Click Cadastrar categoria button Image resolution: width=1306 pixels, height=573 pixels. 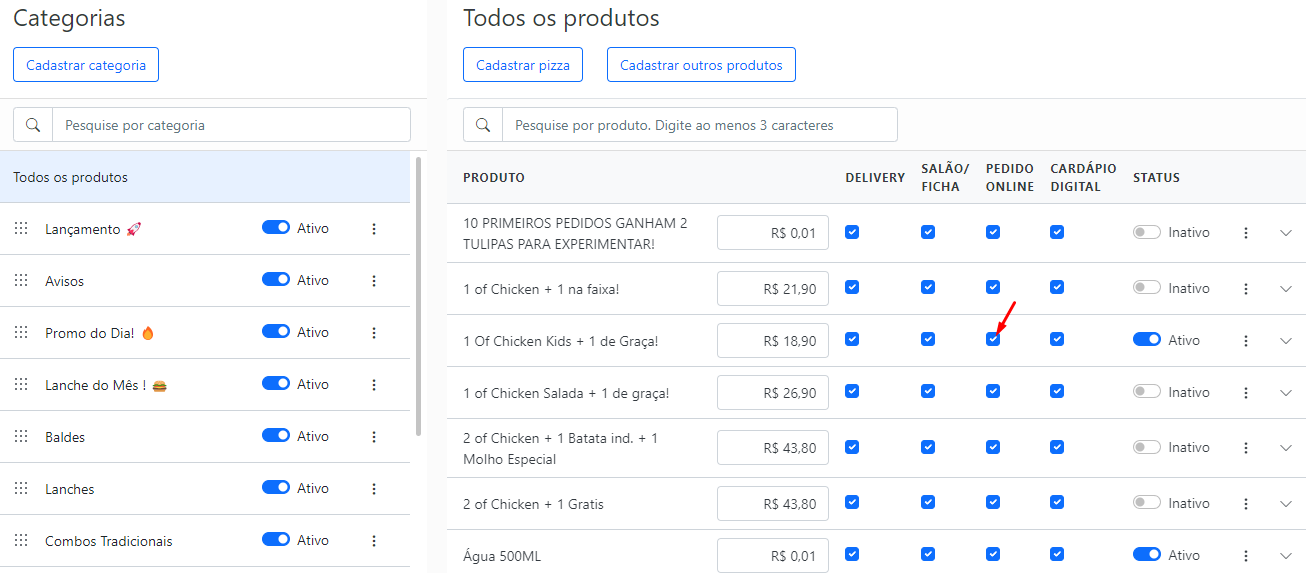86,65
